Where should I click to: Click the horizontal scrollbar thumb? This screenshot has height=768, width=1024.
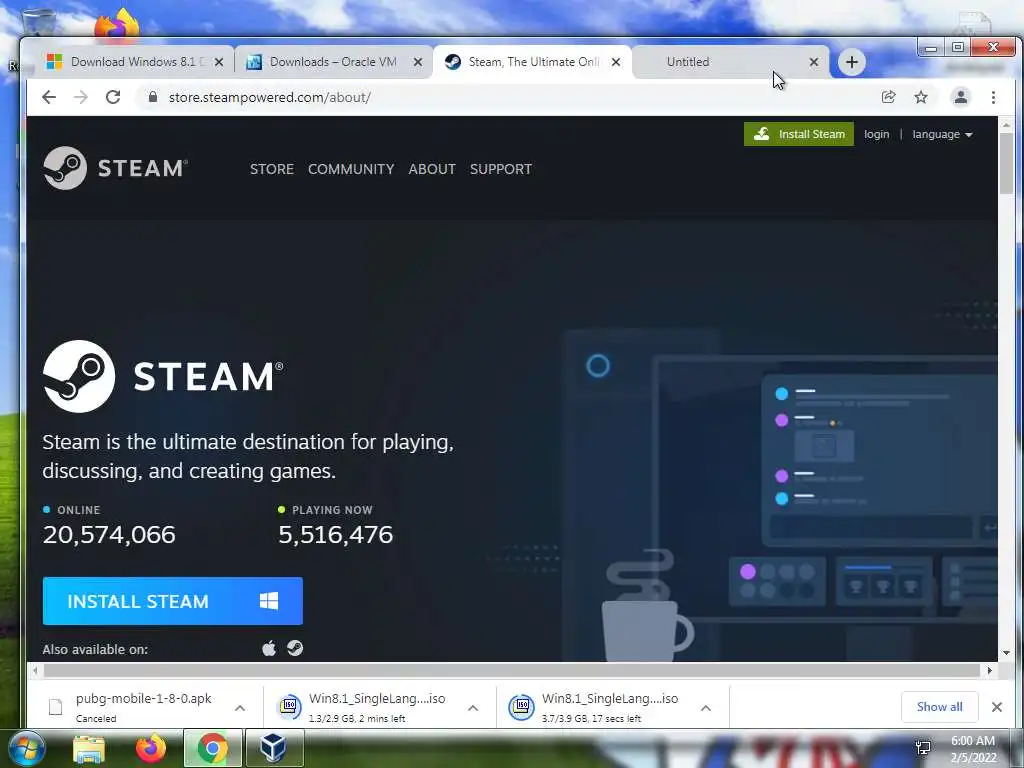click(512, 671)
